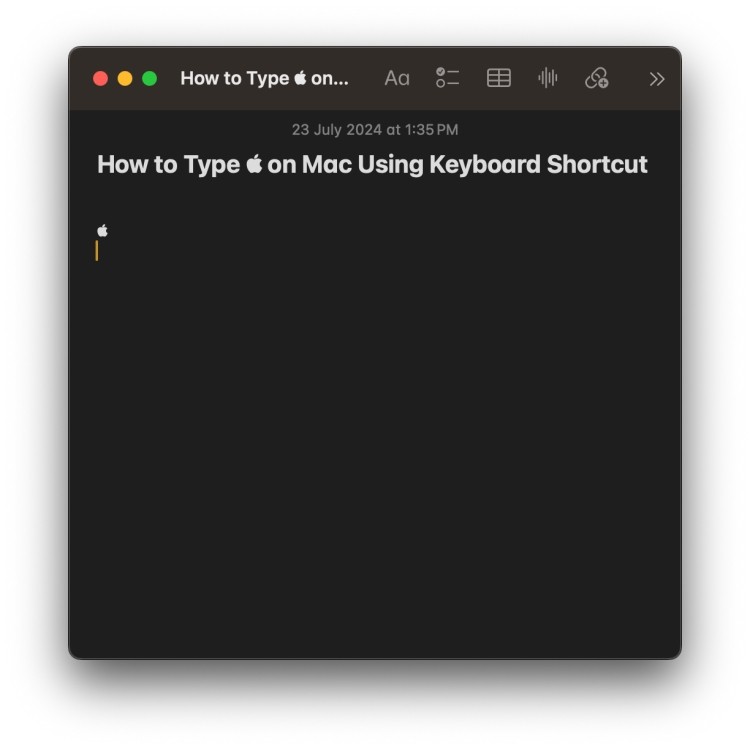Click the word "Using" in the heading
The height and width of the screenshot is (750, 750).
[x=390, y=165]
